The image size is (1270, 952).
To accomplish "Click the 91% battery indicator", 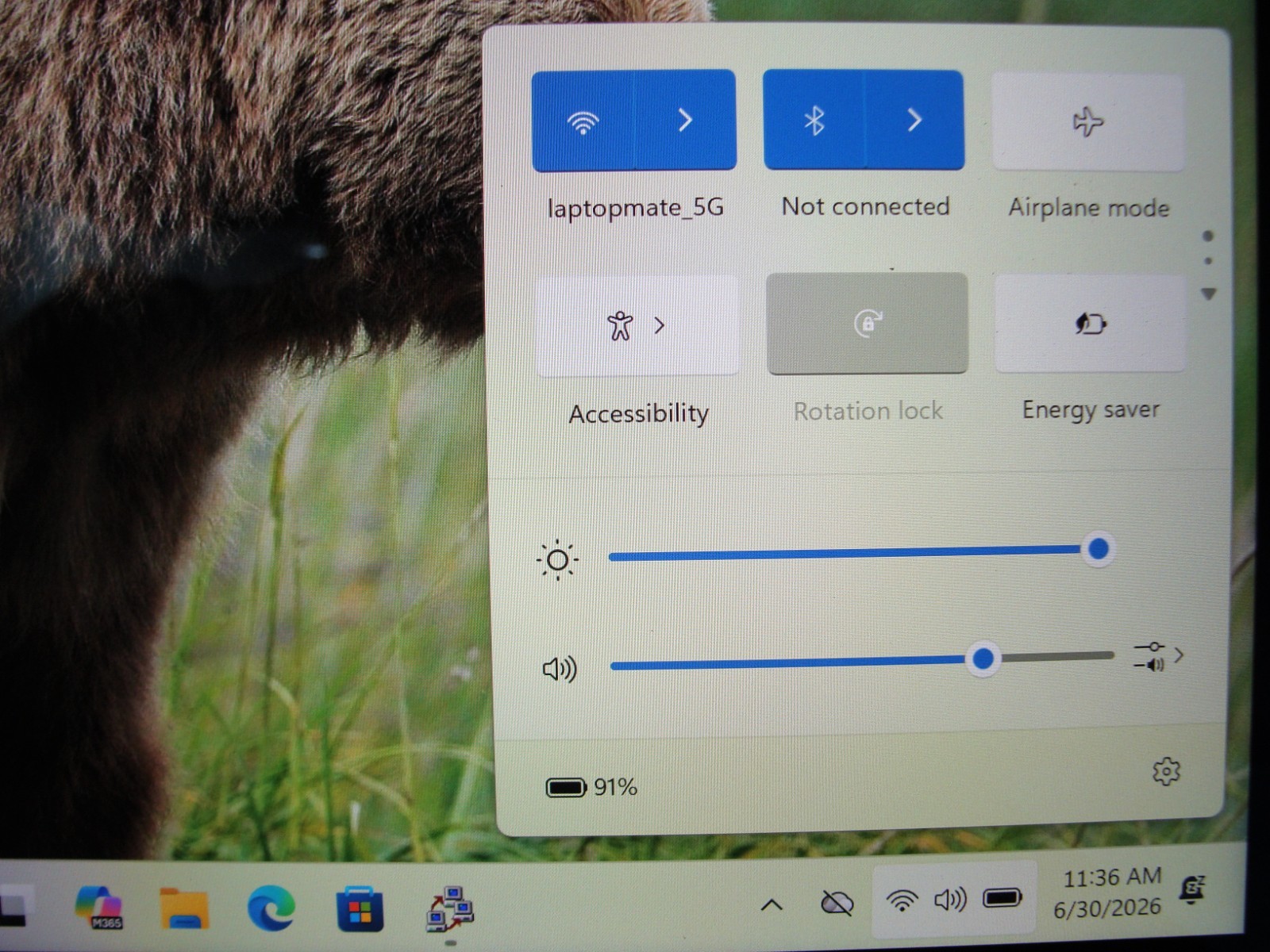I will [x=591, y=787].
